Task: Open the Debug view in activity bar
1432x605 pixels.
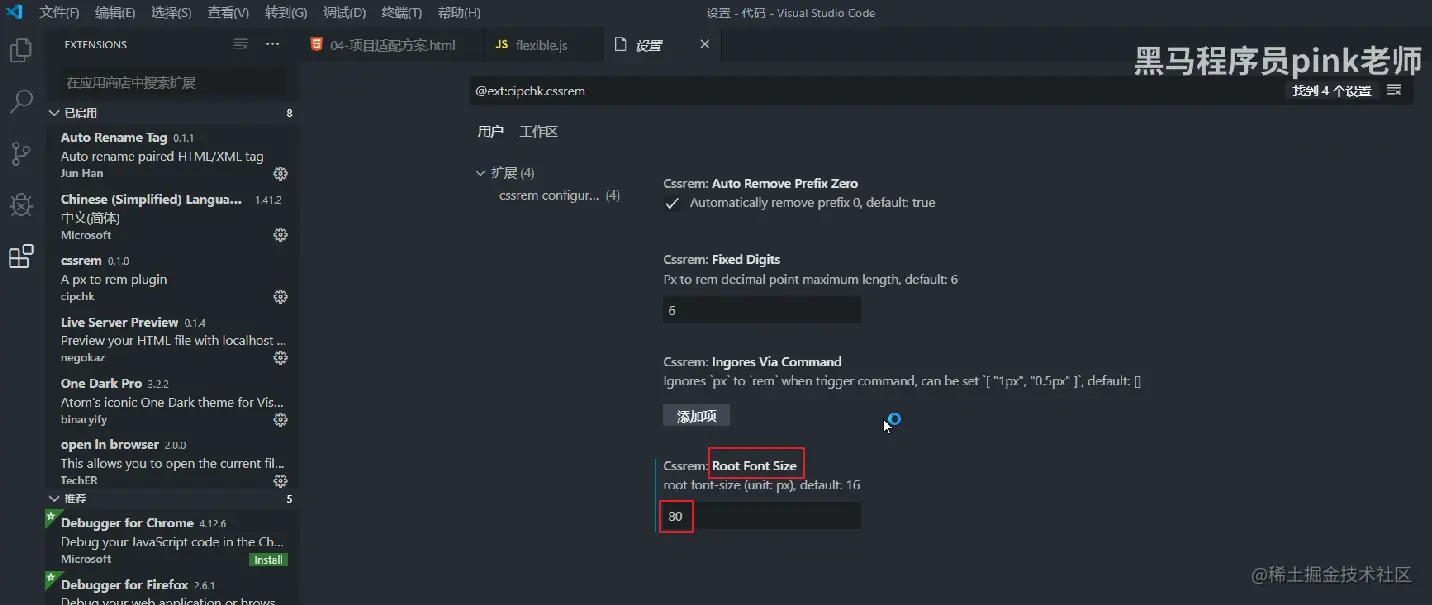Action: click(21, 205)
